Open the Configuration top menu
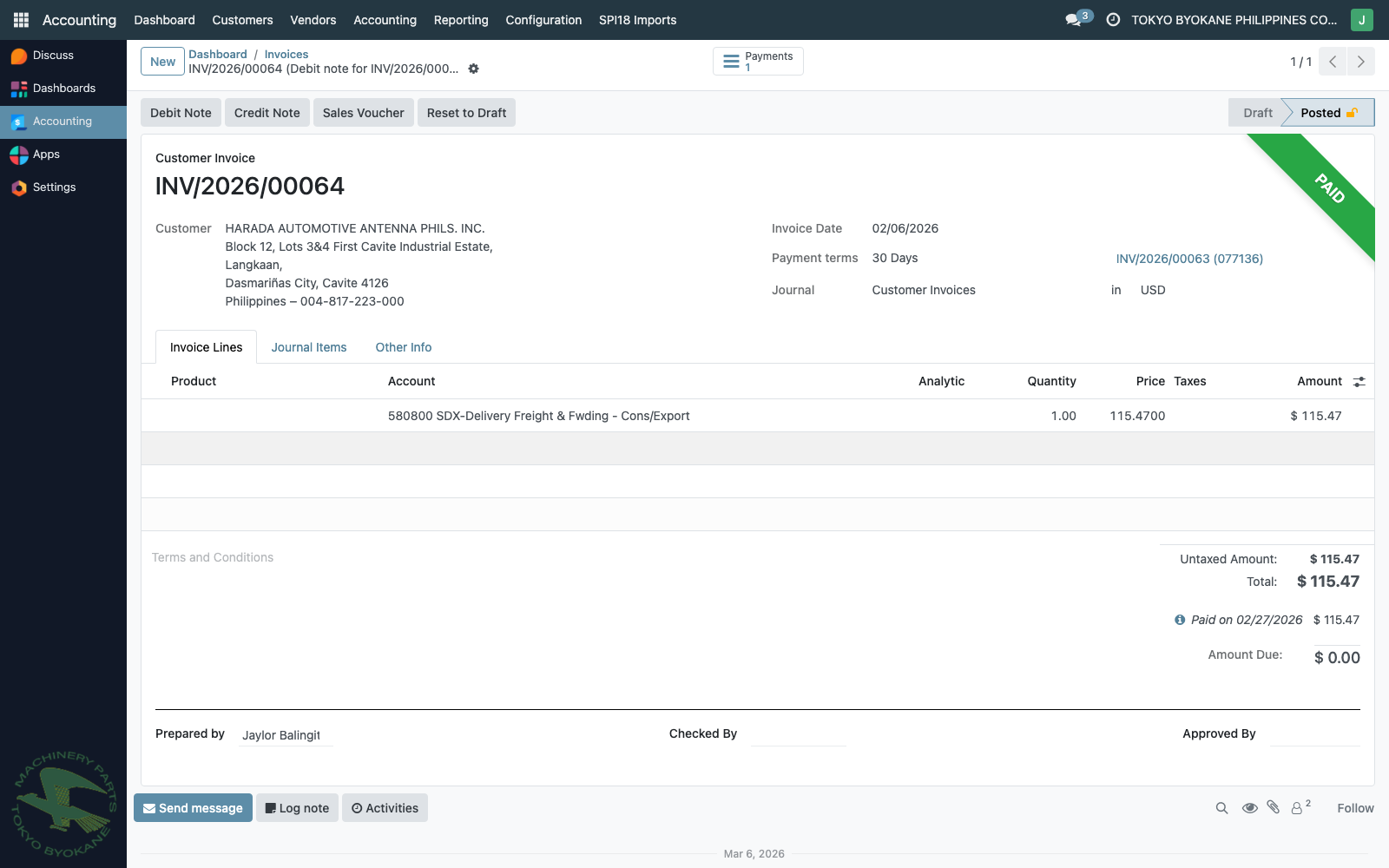1389x868 pixels. tap(543, 20)
